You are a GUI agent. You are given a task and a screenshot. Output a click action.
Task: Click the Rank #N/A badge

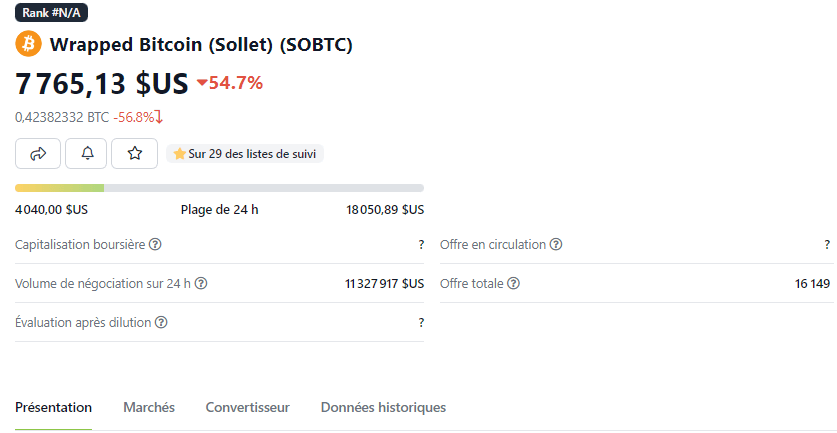click(x=59, y=12)
